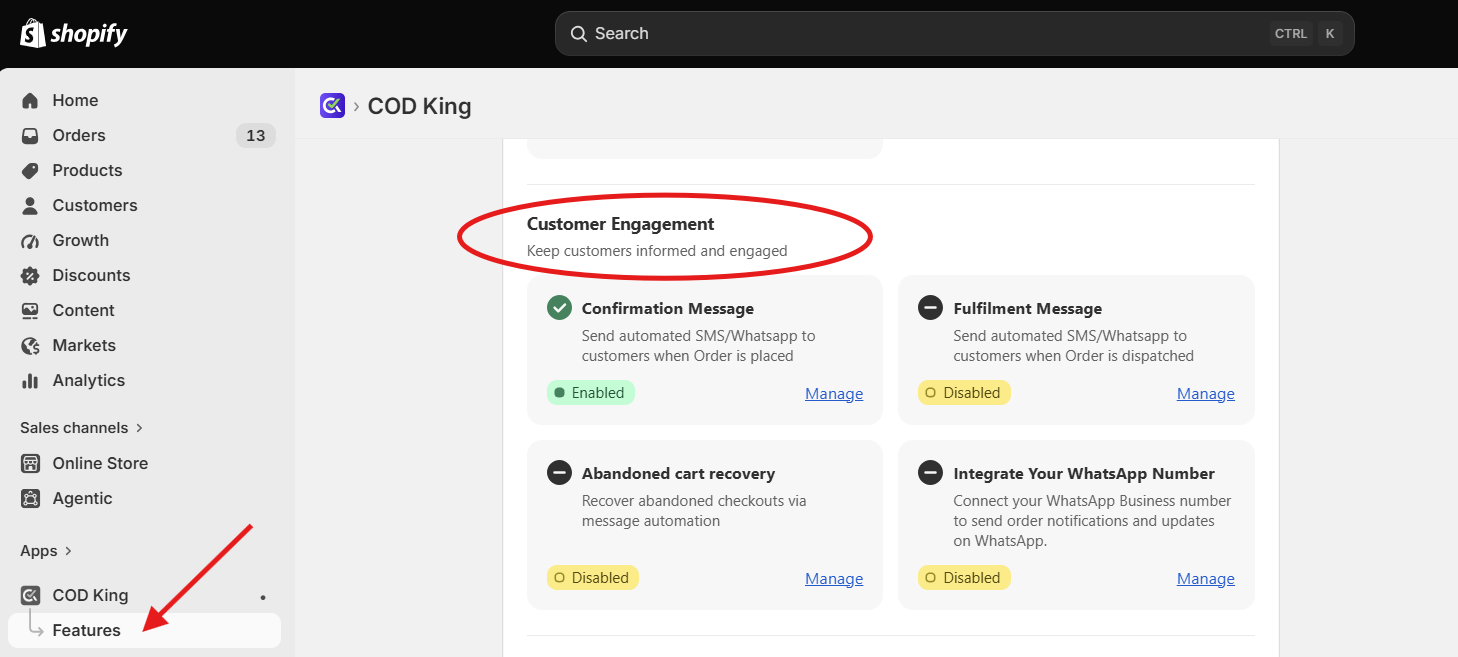Click the Orders inbox icon
1458x657 pixels.
[30, 136]
